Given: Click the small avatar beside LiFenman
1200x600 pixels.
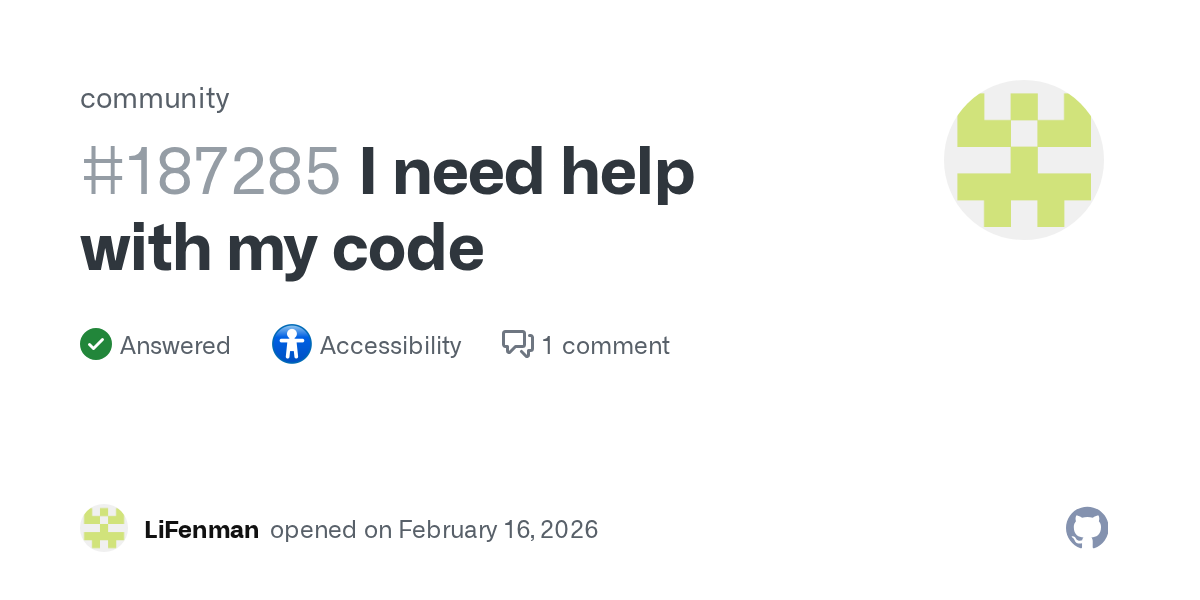Looking at the screenshot, I should pyautogui.click(x=104, y=528).
